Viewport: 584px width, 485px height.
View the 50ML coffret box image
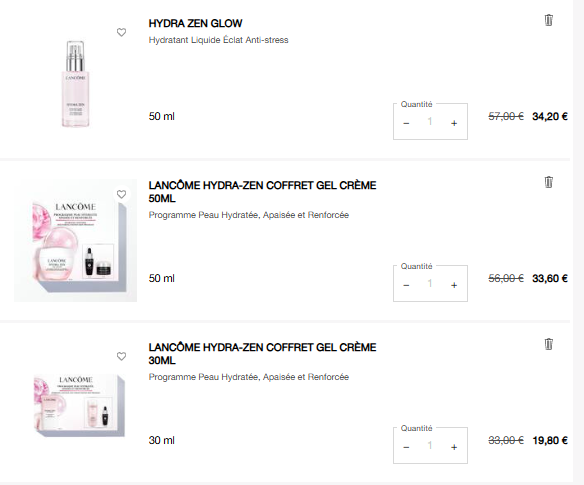(x=76, y=241)
